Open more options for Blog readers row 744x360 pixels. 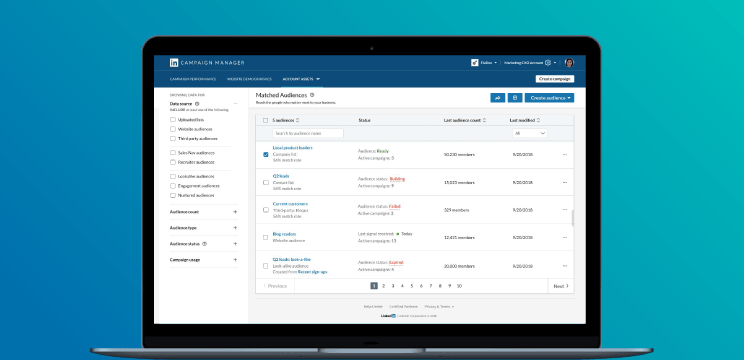coord(565,237)
